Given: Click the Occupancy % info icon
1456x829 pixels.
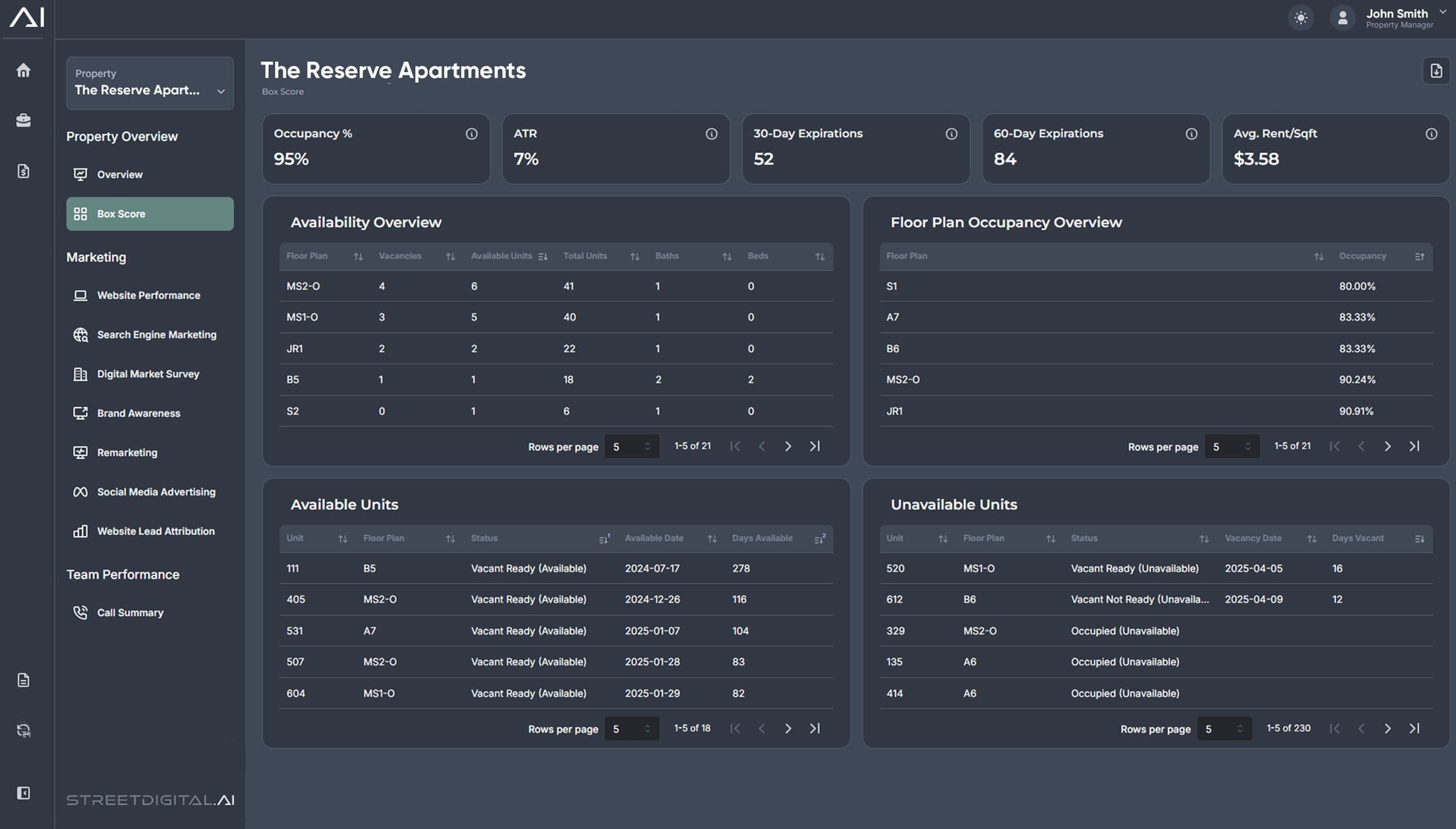Looking at the screenshot, I should [x=471, y=134].
